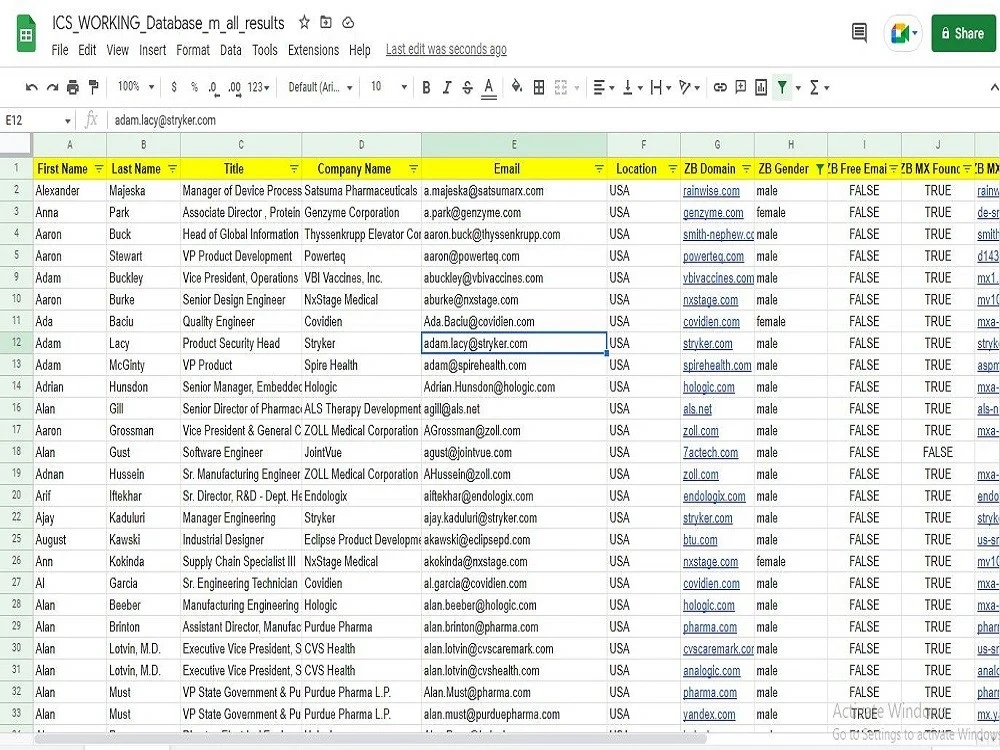Click the Redo arrow in the toolbar
Viewport: 1000px width, 750px height.
(x=52, y=87)
